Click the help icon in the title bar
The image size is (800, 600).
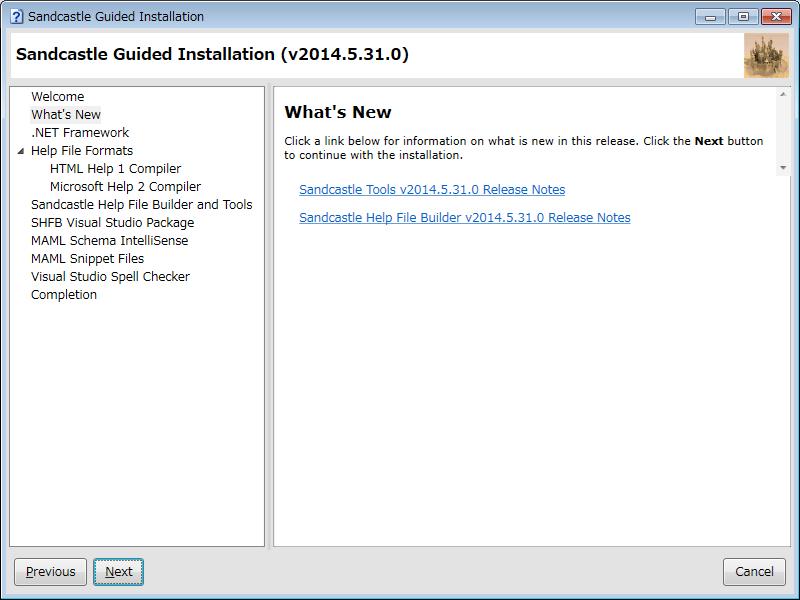tap(16, 17)
